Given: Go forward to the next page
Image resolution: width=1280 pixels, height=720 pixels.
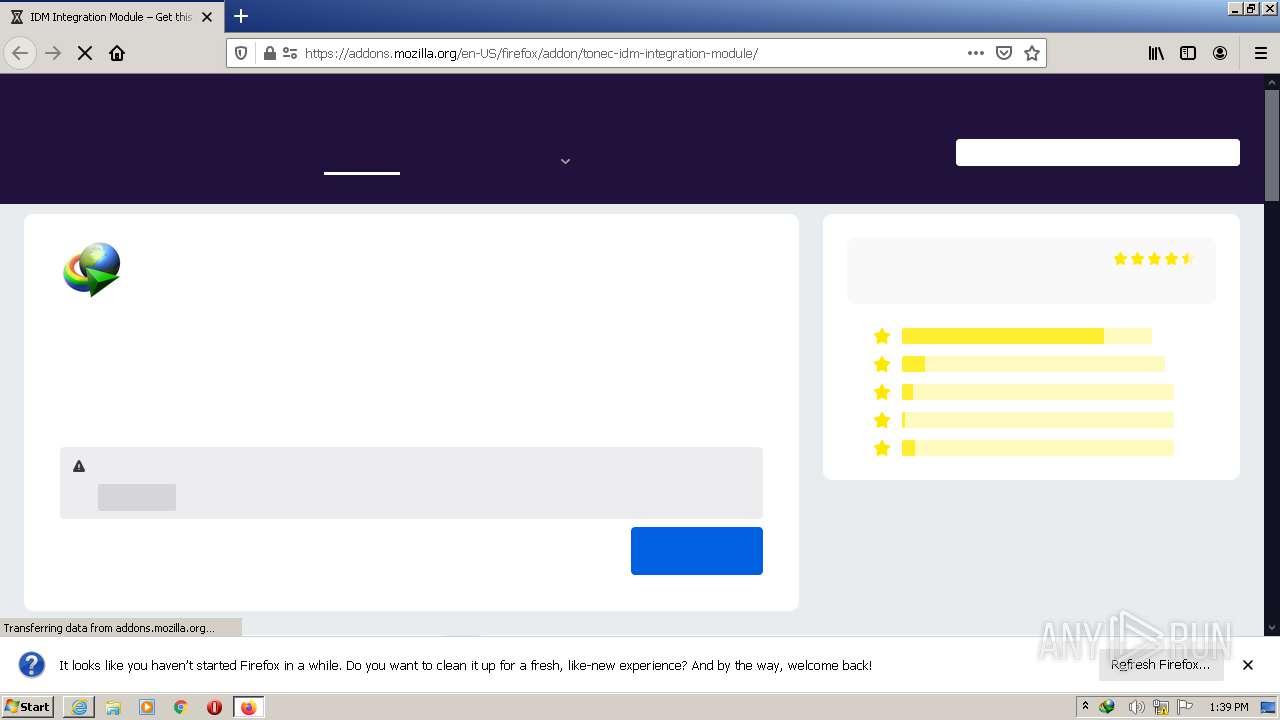Looking at the screenshot, I should (53, 53).
